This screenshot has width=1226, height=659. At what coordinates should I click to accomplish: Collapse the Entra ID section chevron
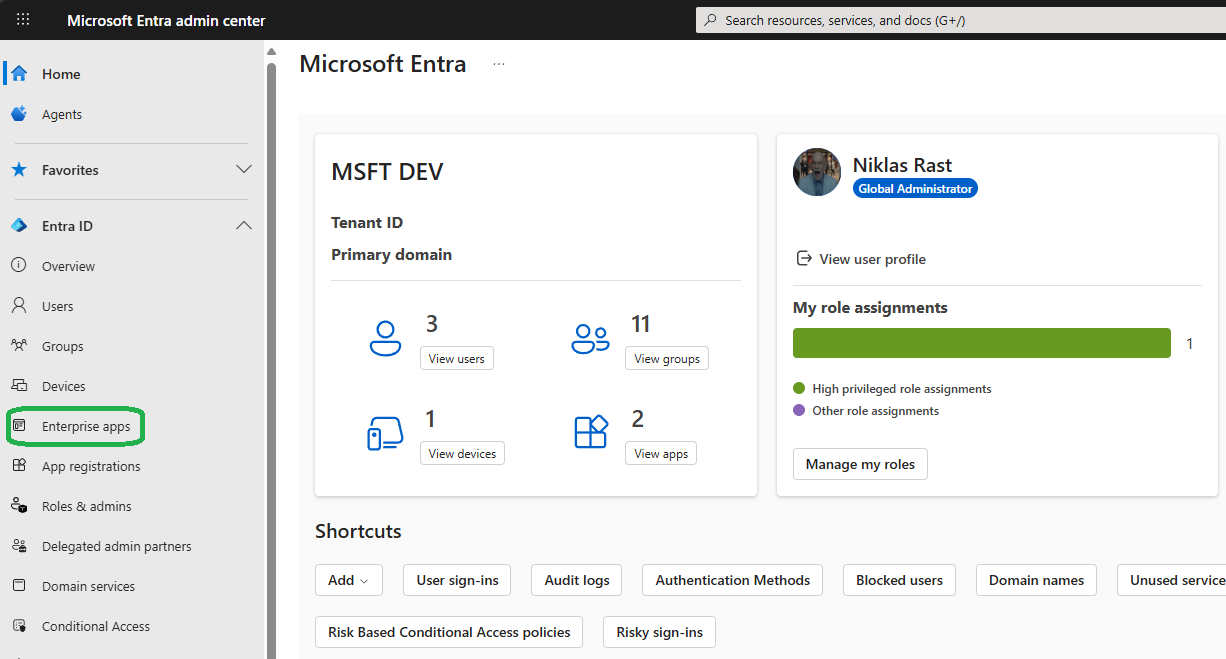tap(243, 226)
